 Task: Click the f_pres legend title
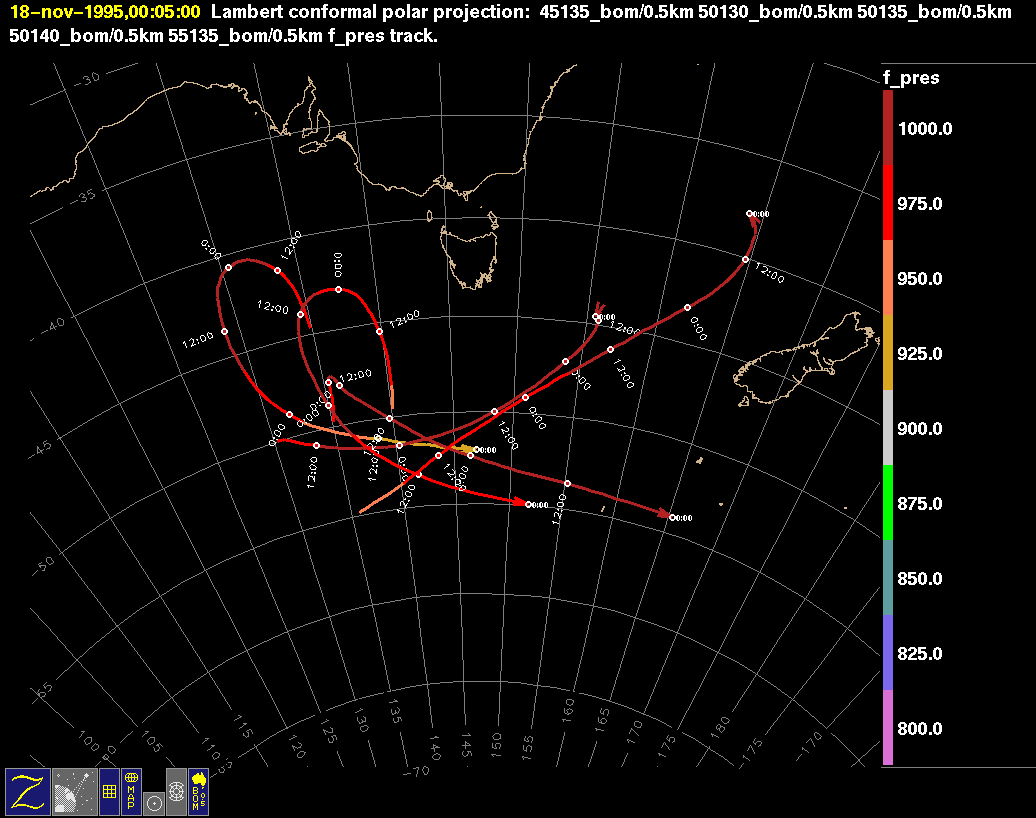click(910, 77)
